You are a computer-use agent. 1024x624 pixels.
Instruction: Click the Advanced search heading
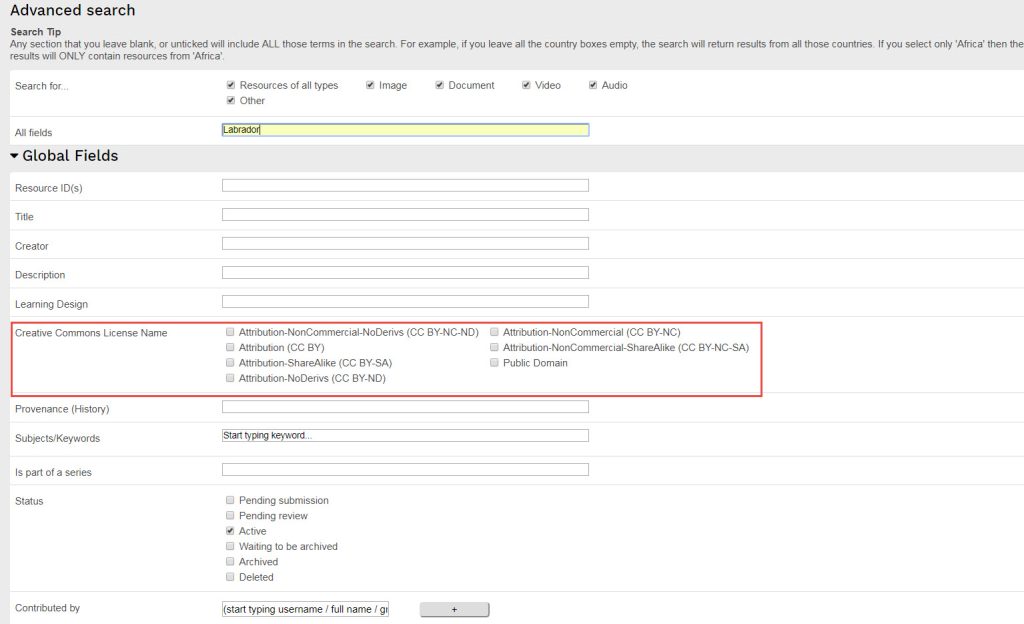(x=72, y=10)
